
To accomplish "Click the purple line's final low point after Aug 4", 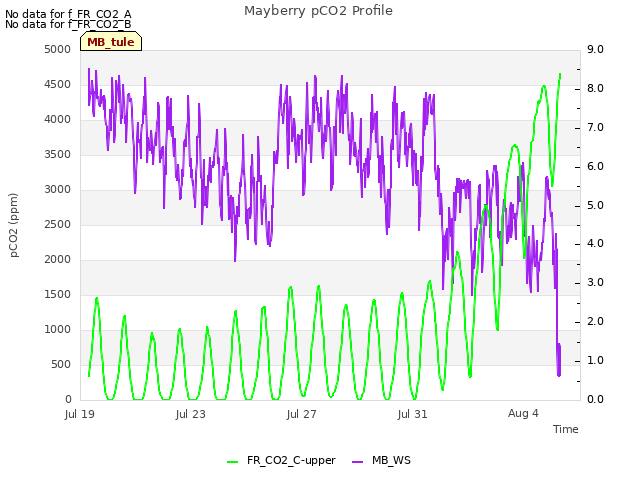I will pyautogui.click(x=559, y=375).
